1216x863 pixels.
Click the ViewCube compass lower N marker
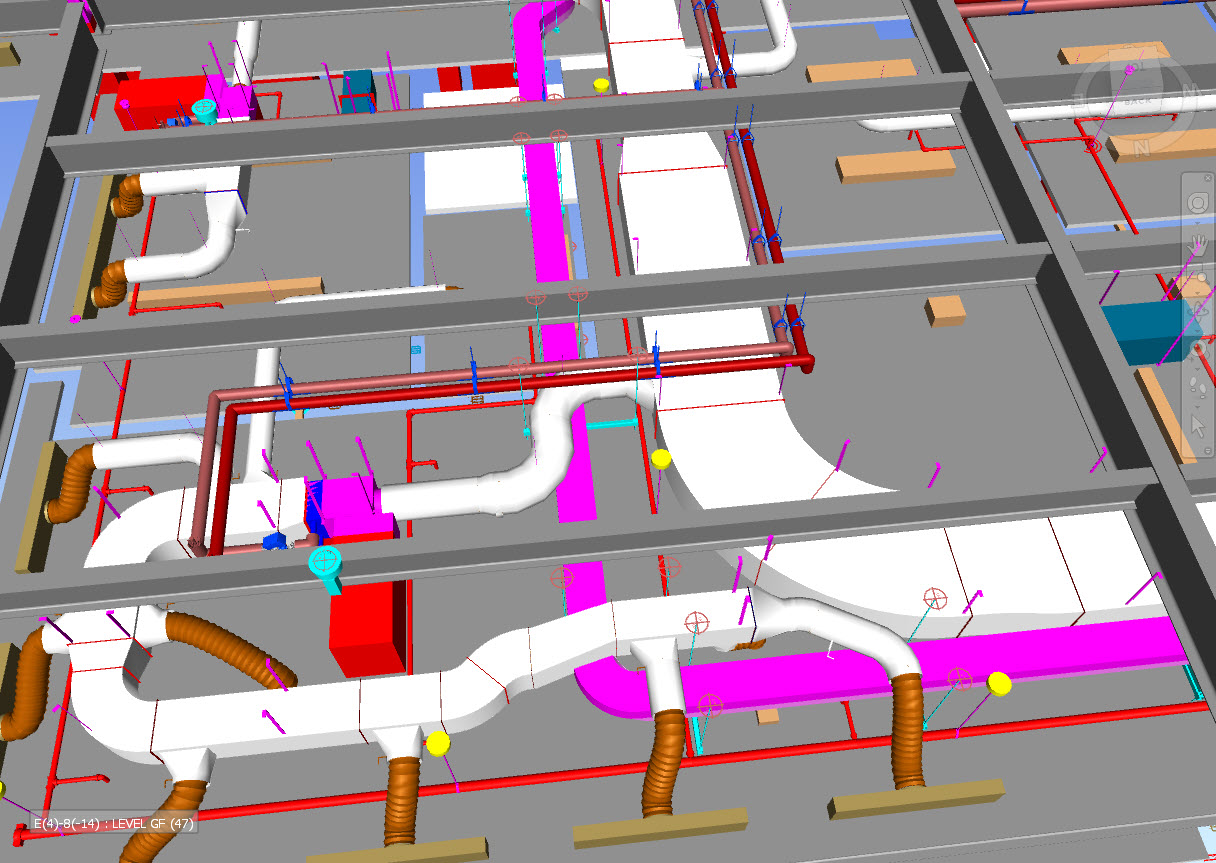pos(1142,148)
